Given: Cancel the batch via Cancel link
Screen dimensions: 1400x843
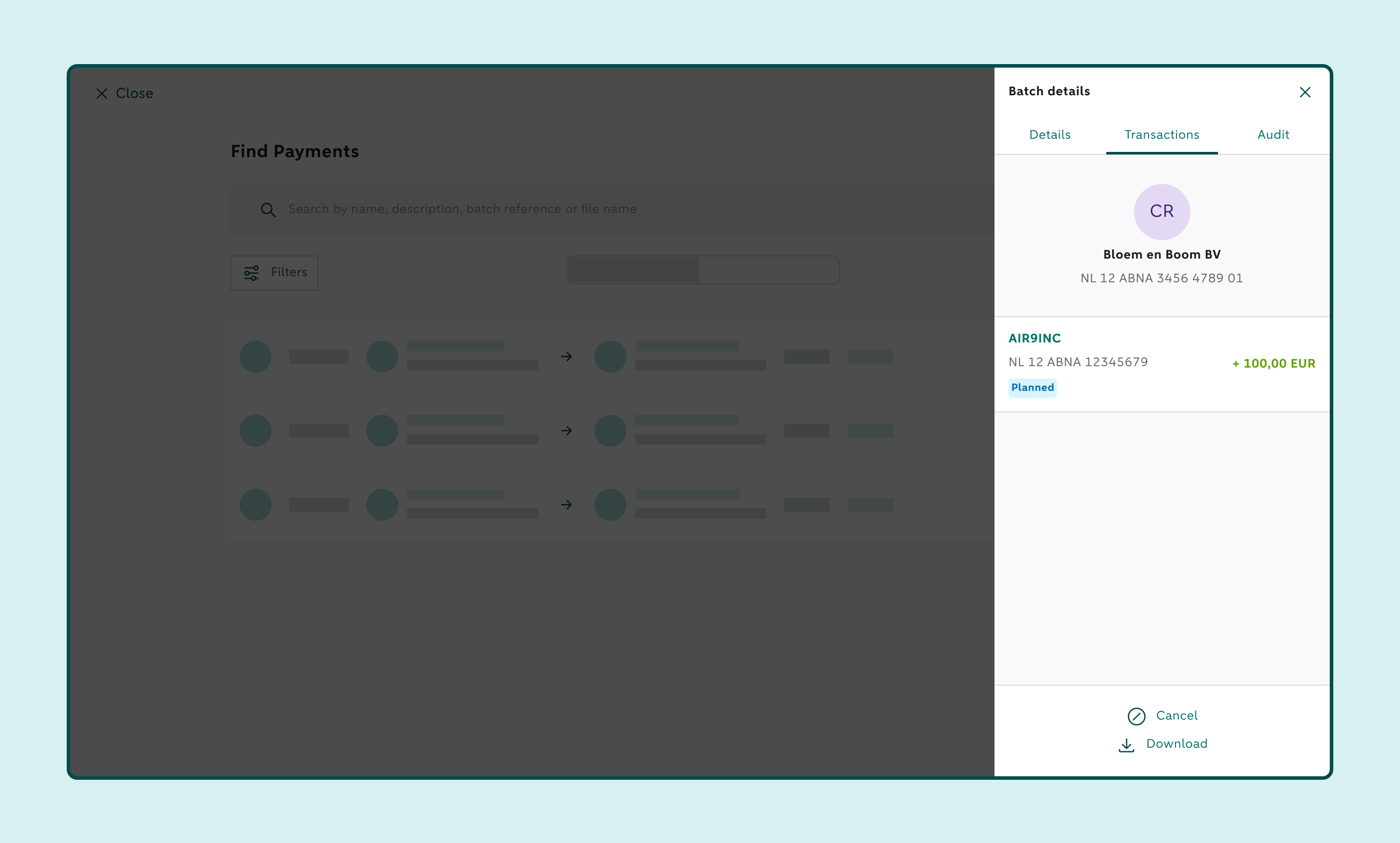Looking at the screenshot, I should click(1176, 716).
